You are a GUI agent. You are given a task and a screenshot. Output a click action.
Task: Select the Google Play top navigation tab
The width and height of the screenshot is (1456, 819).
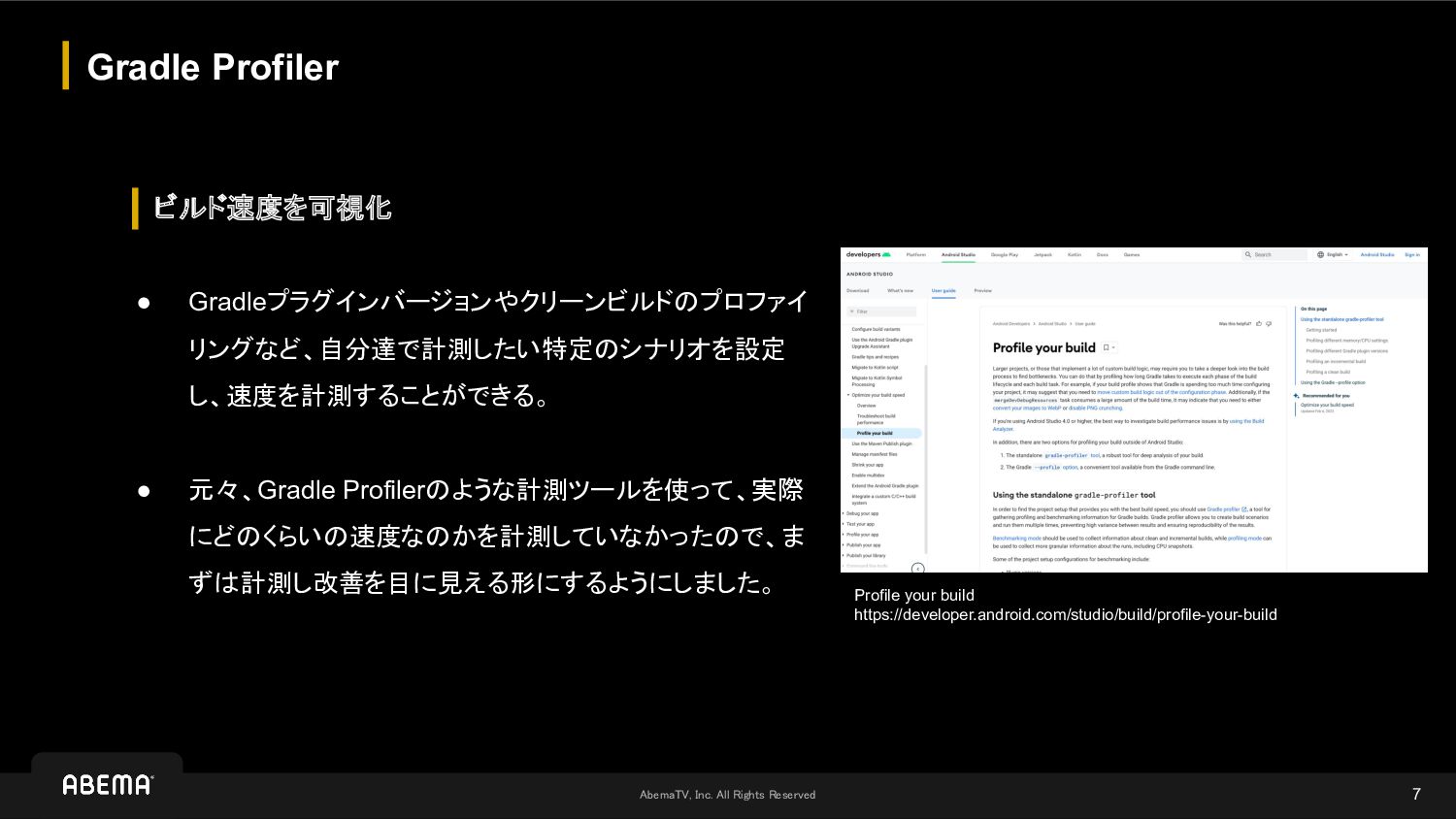click(x=1005, y=254)
